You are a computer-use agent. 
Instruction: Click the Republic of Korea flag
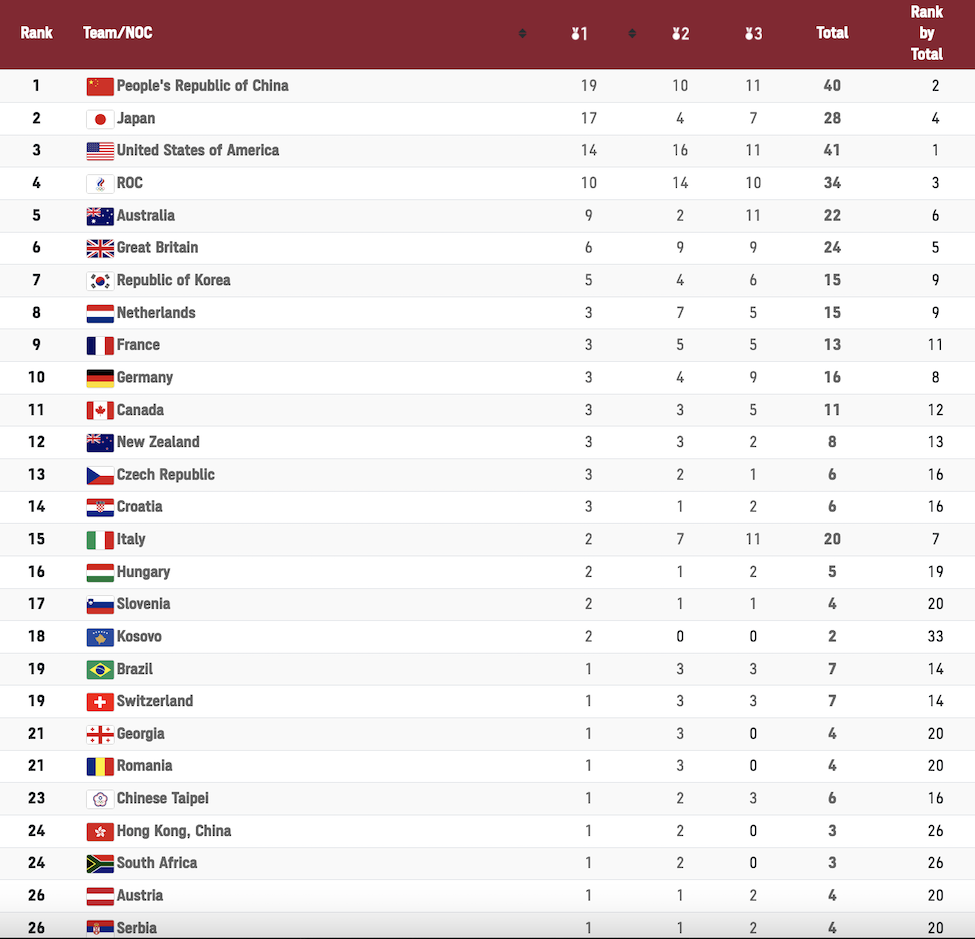coord(100,281)
